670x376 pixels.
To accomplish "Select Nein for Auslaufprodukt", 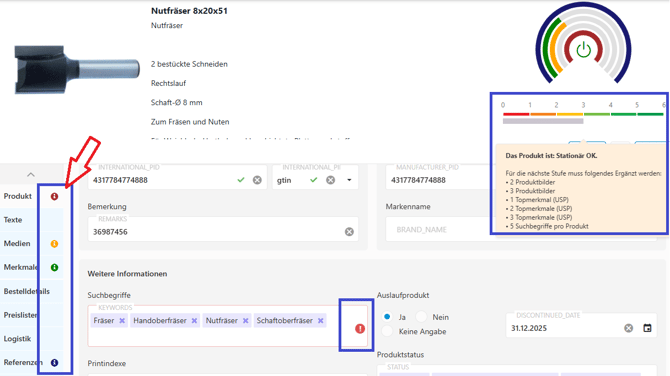I will 421,317.
